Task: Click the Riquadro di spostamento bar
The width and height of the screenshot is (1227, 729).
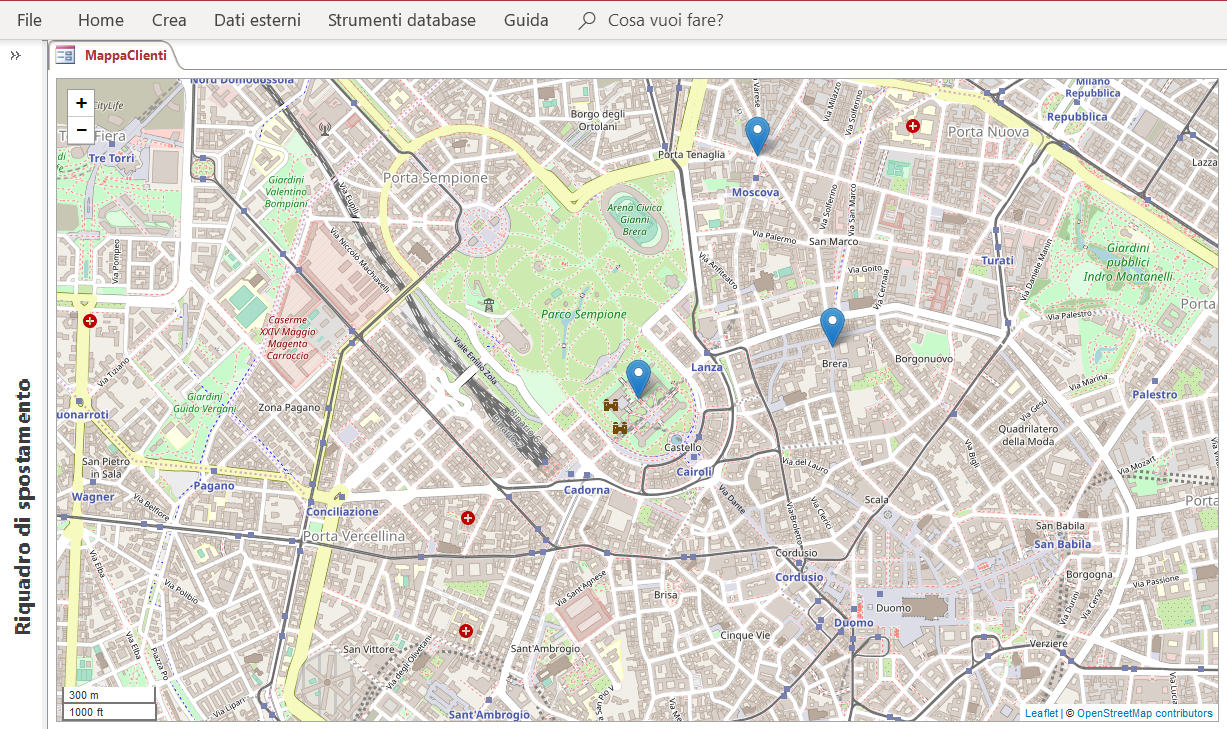Action: tap(23, 506)
